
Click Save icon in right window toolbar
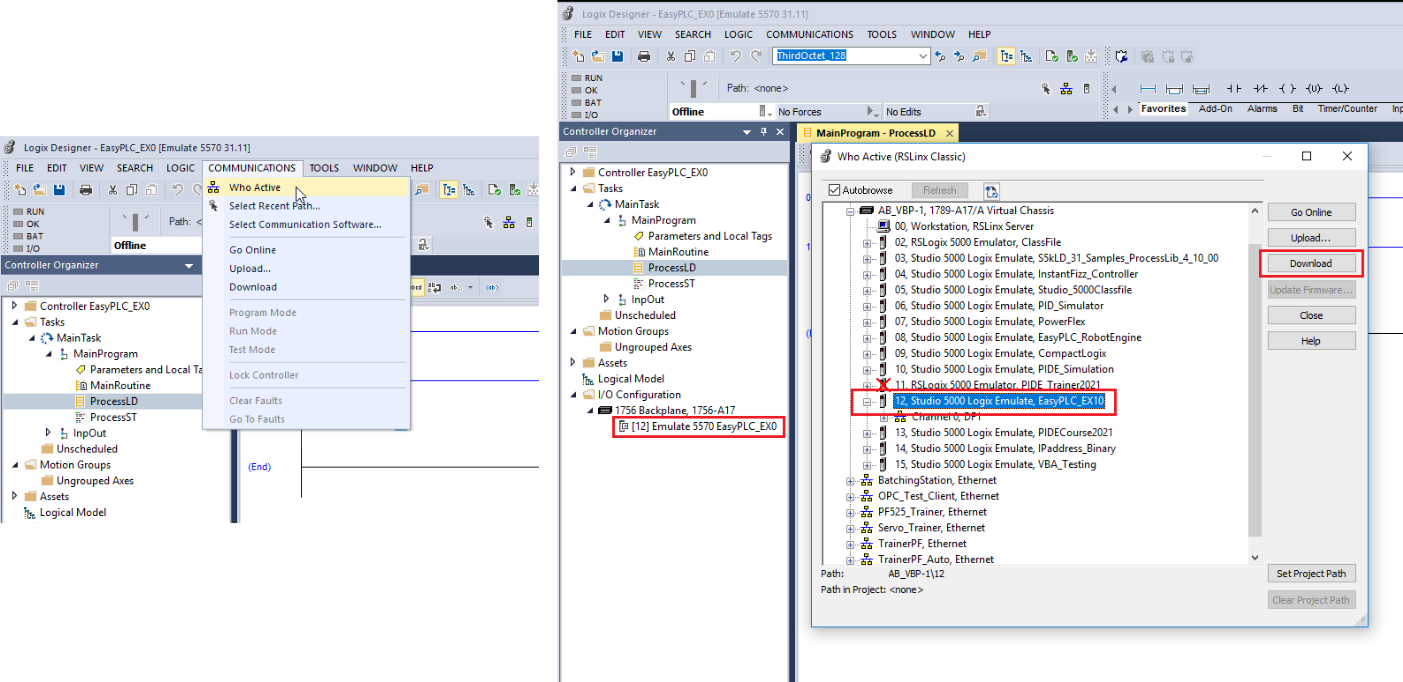click(617, 56)
